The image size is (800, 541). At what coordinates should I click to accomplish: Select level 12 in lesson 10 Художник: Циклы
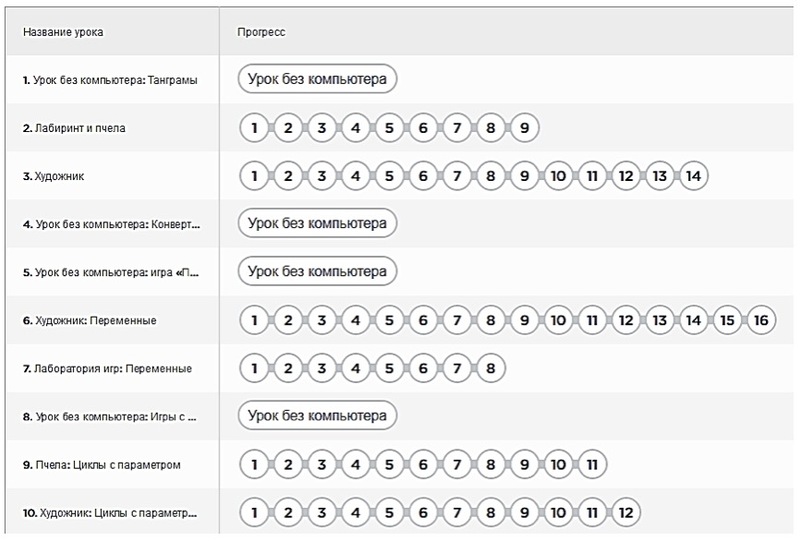pyautogui.click(x=626, y=512)
